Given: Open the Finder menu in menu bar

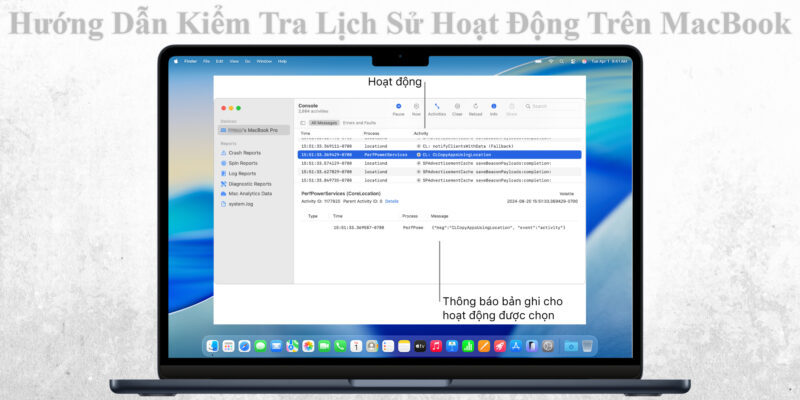Looking at the screenshot, I should 190,61.
